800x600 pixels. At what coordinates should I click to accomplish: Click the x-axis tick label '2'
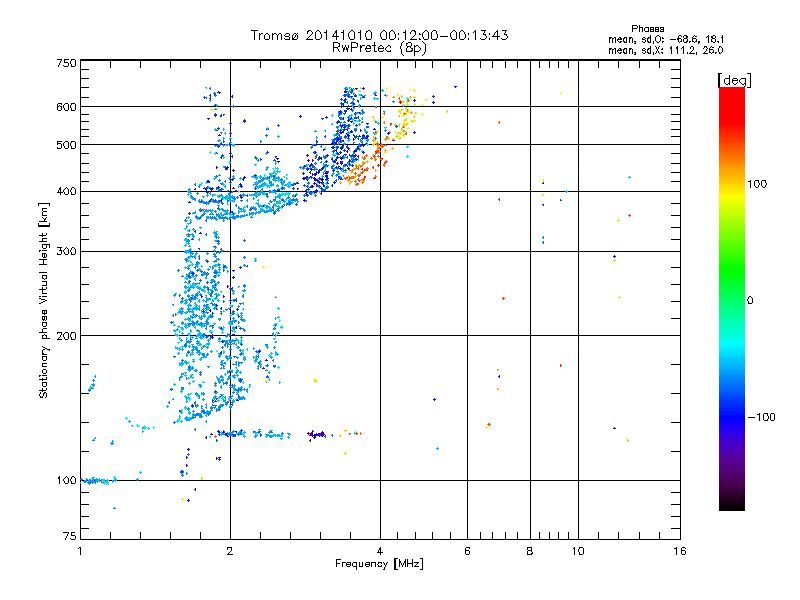(230, 551)
